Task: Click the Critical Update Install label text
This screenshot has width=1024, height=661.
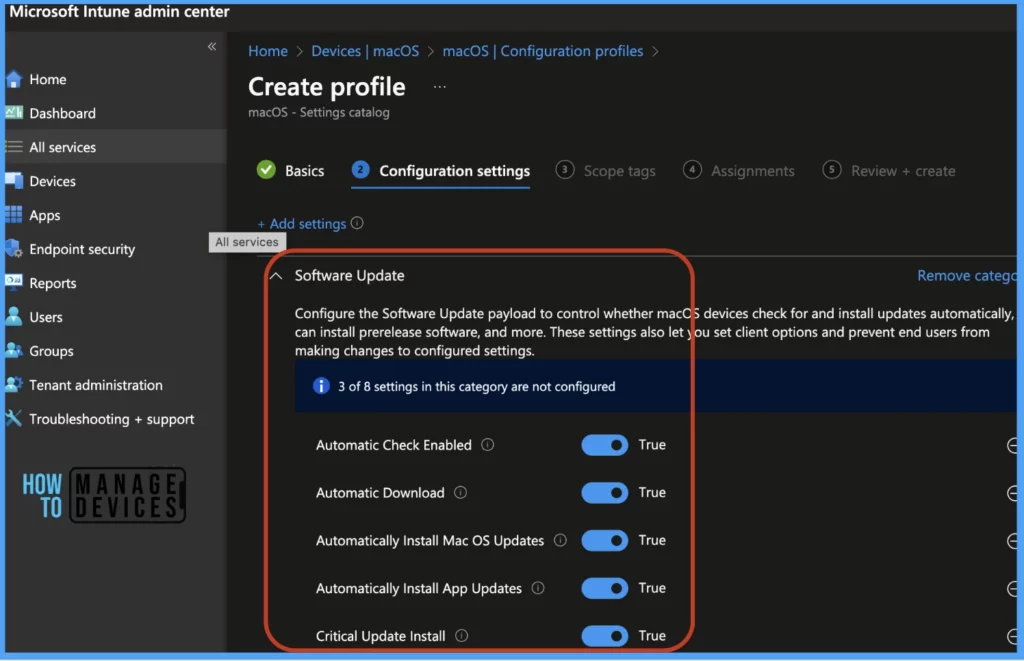Action: [x=381, y=636]
